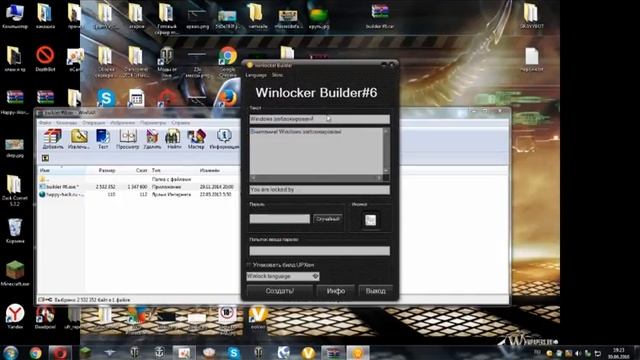Click the 'You are locked by' text field
Image resolution: width=640 pixels, height=360 pixels.
tap(320, 190)
